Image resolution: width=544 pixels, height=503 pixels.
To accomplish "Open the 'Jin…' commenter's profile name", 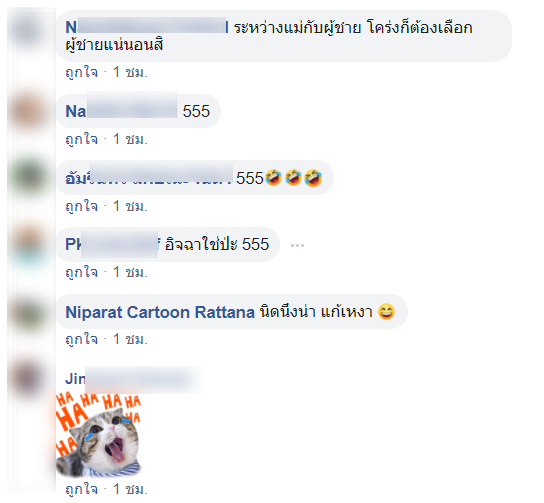I will tap(134, 379).
